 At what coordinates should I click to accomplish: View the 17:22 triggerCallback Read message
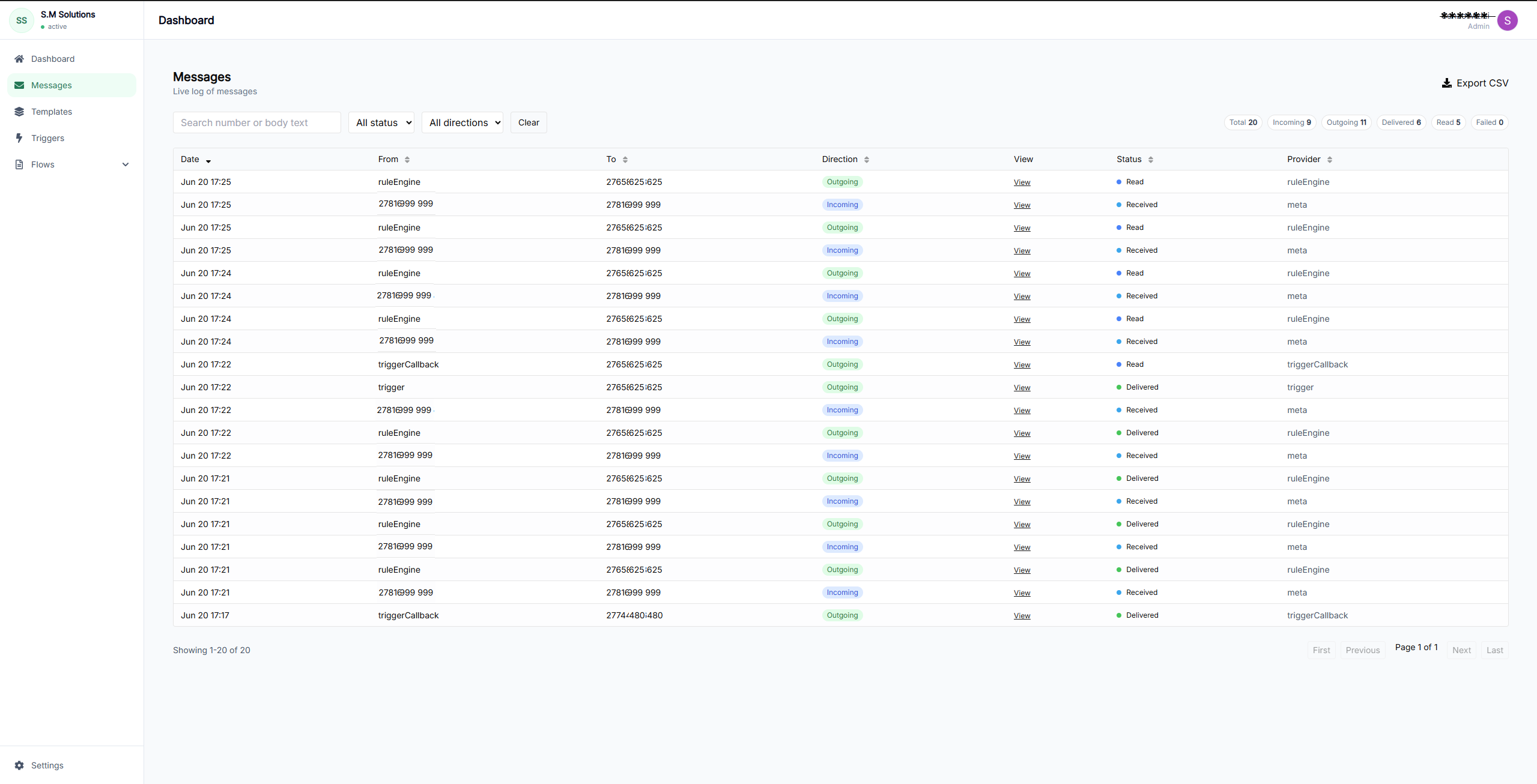[1022, 365]
